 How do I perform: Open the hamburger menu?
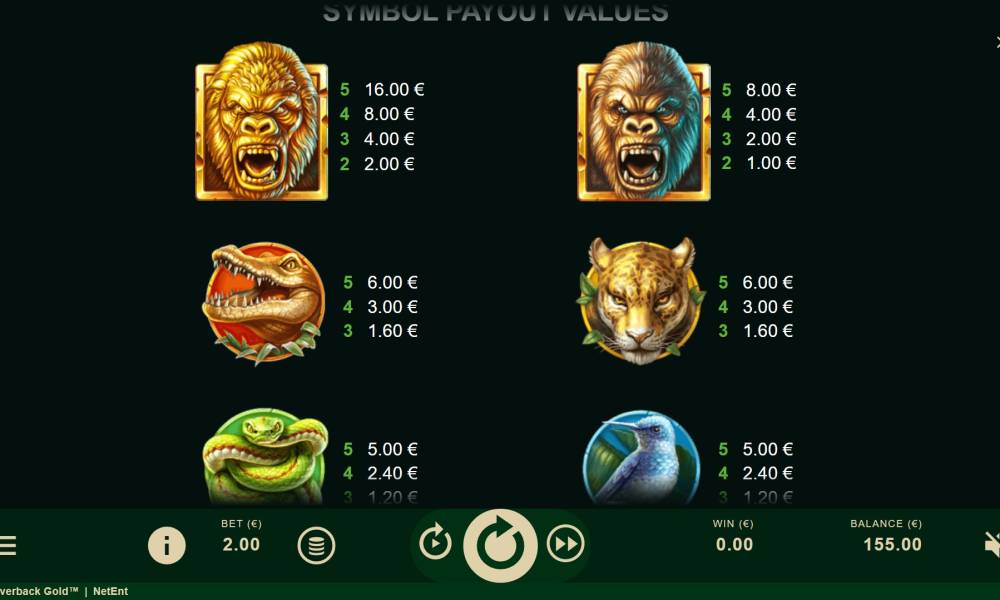(8, 545)
